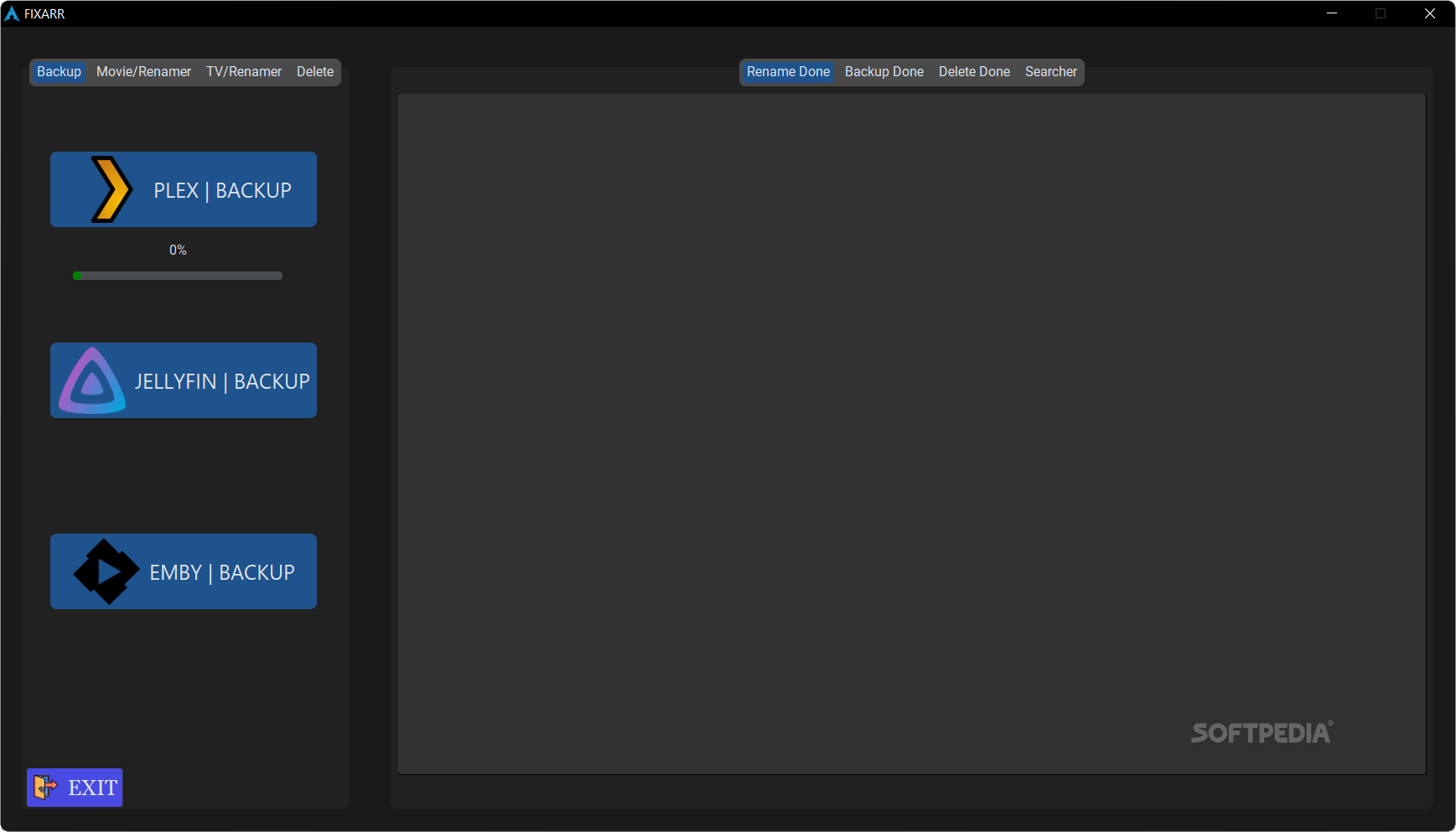The image size is (1456, 832).
Task: Click the Emby play-diamond logo icon
Action: tap(106, 571)
